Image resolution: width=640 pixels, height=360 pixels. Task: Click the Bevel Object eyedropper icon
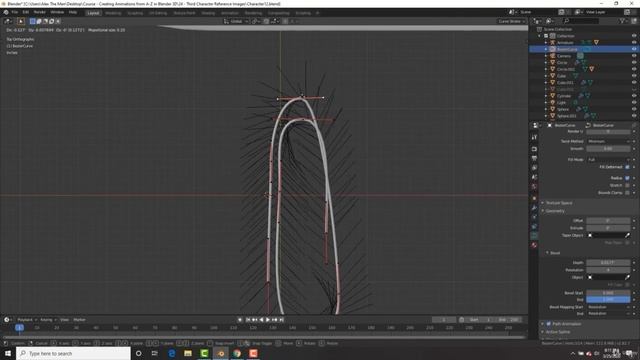point(627,278)
